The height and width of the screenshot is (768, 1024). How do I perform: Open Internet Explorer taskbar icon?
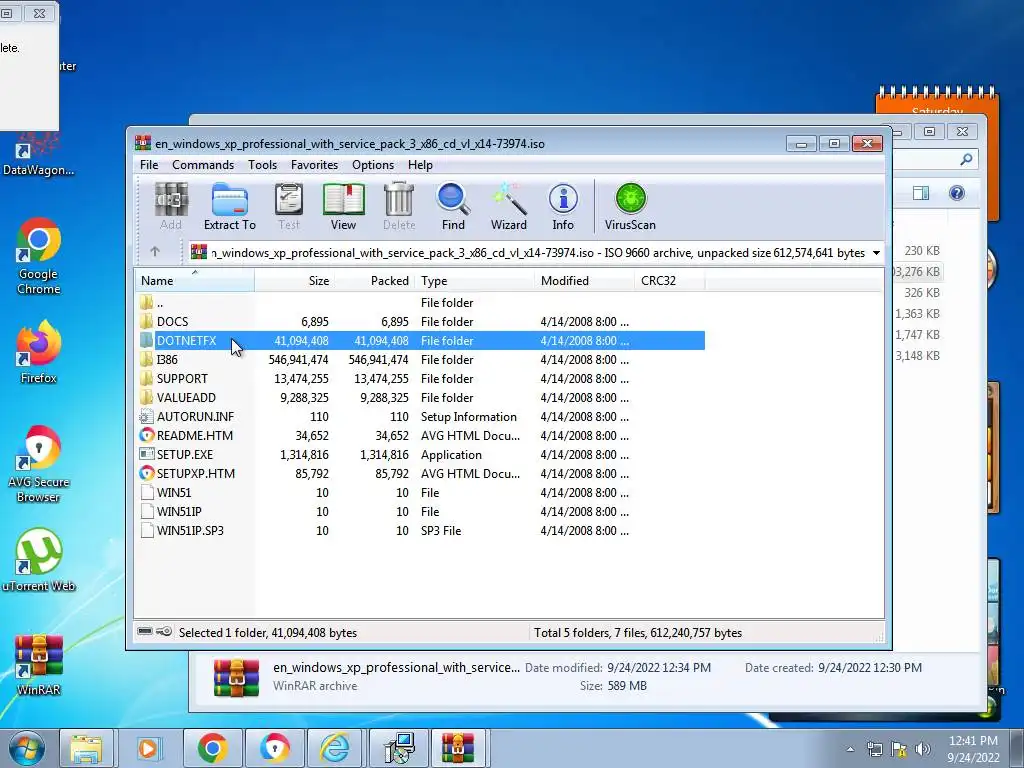pos(334,748)
